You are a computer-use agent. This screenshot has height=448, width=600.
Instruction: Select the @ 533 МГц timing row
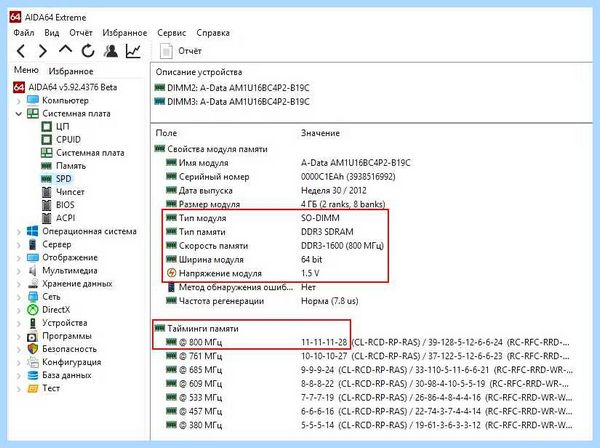tap(369, 397)
